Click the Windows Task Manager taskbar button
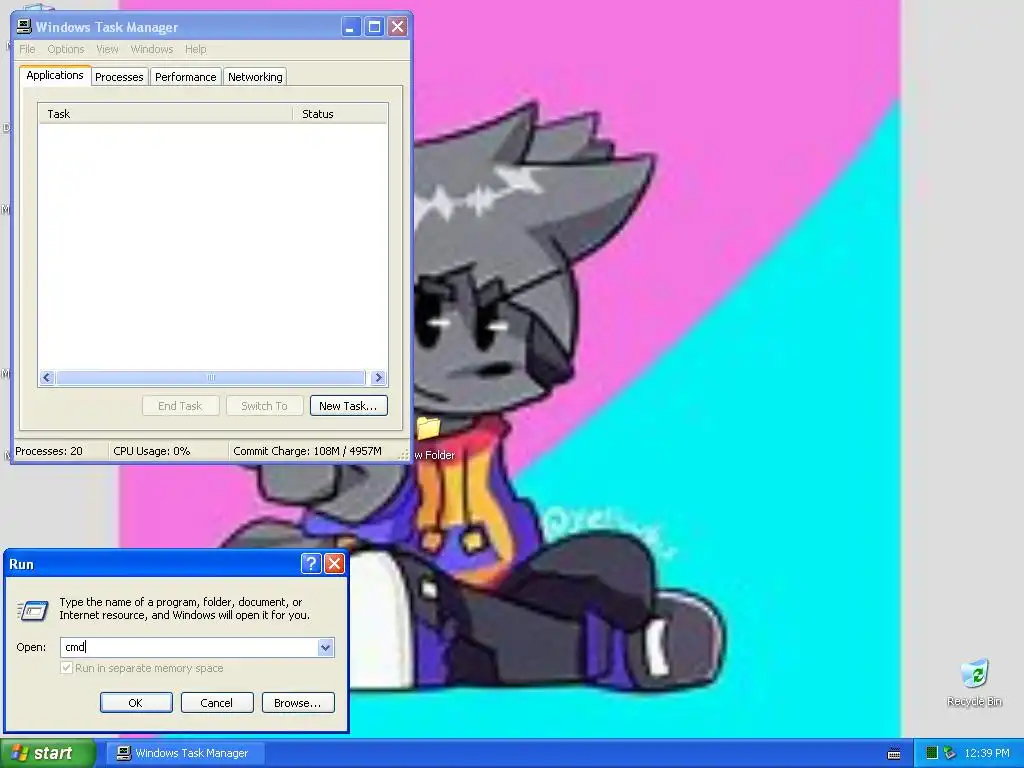The height and width of the screenshot is (768, 1024). click(x=186, y=753)
